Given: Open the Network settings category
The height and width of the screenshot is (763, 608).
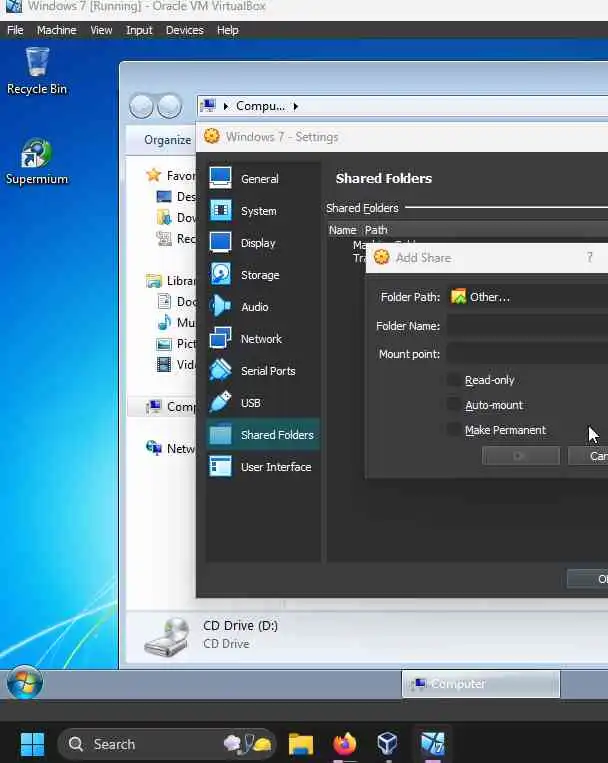Looking at the screenshot, I should (263, 339).
